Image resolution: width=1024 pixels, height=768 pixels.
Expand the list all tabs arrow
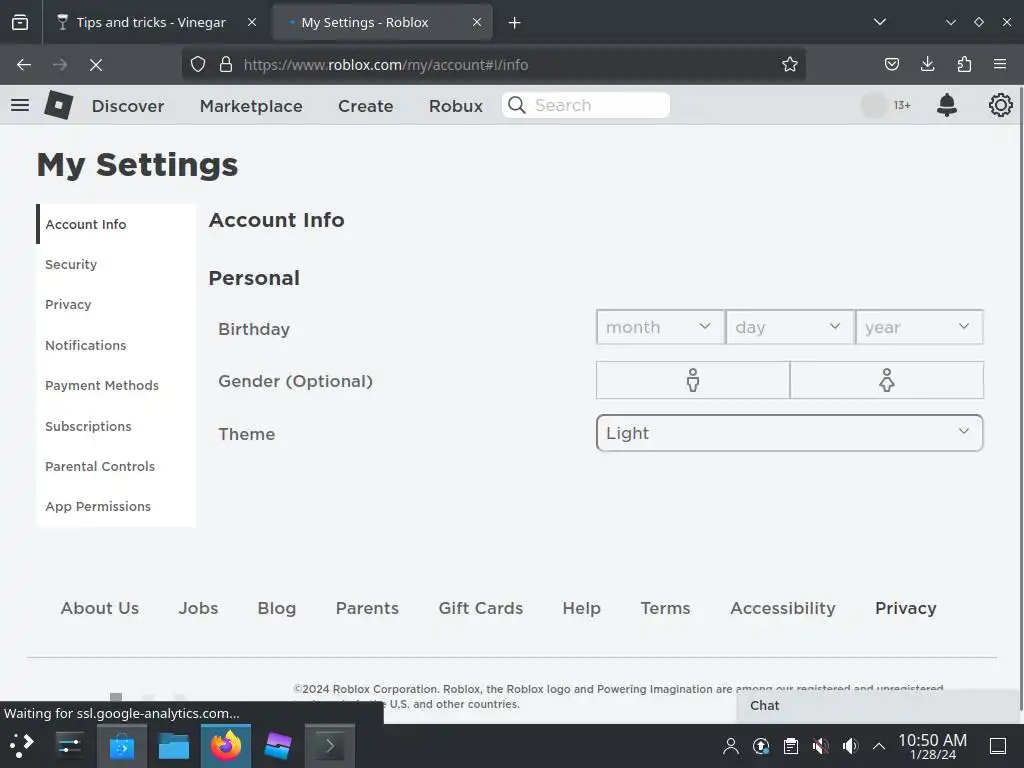tap(880, 22)
